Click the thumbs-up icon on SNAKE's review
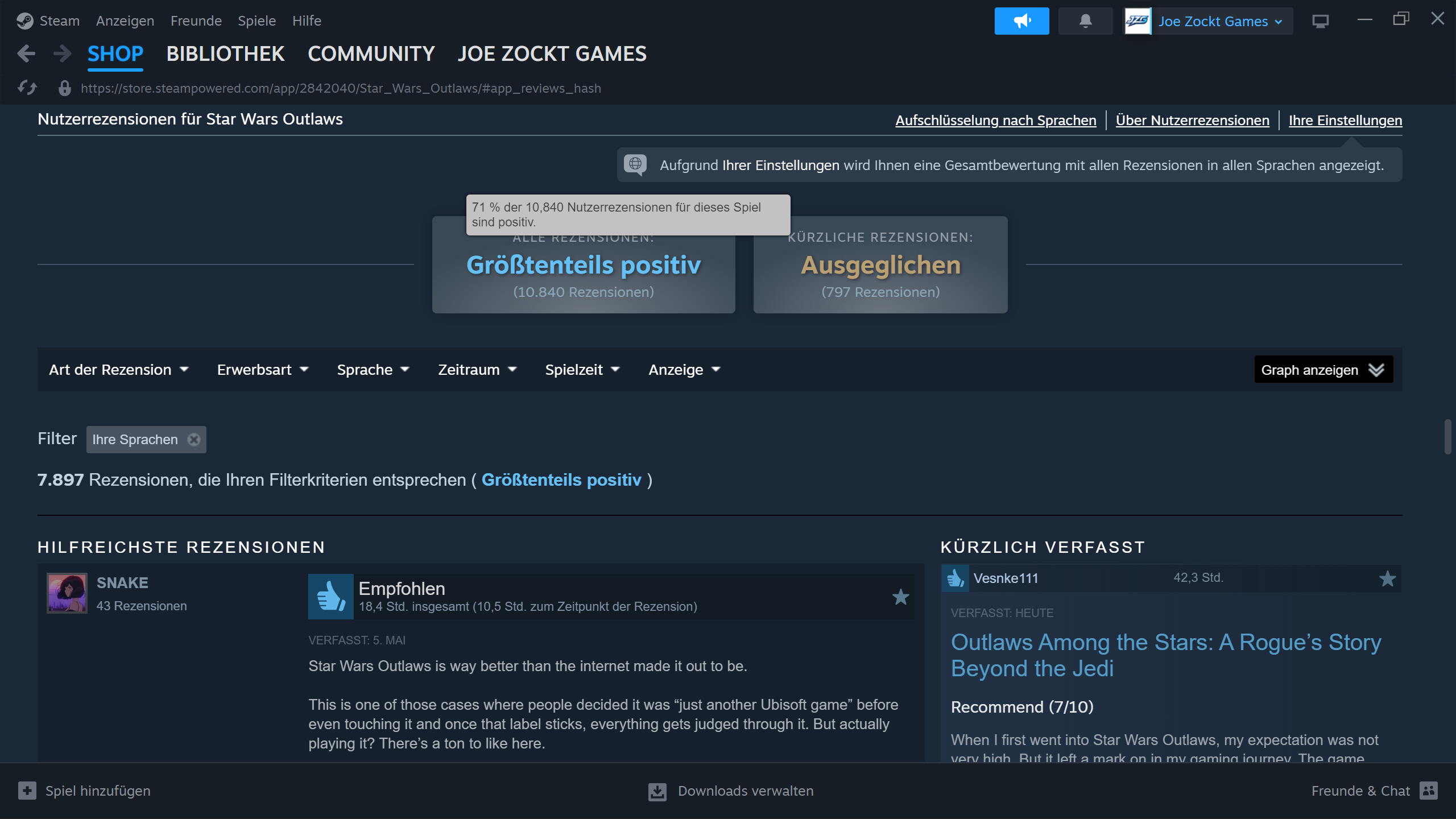The image size is (1456, 819). tap(330, 596)
